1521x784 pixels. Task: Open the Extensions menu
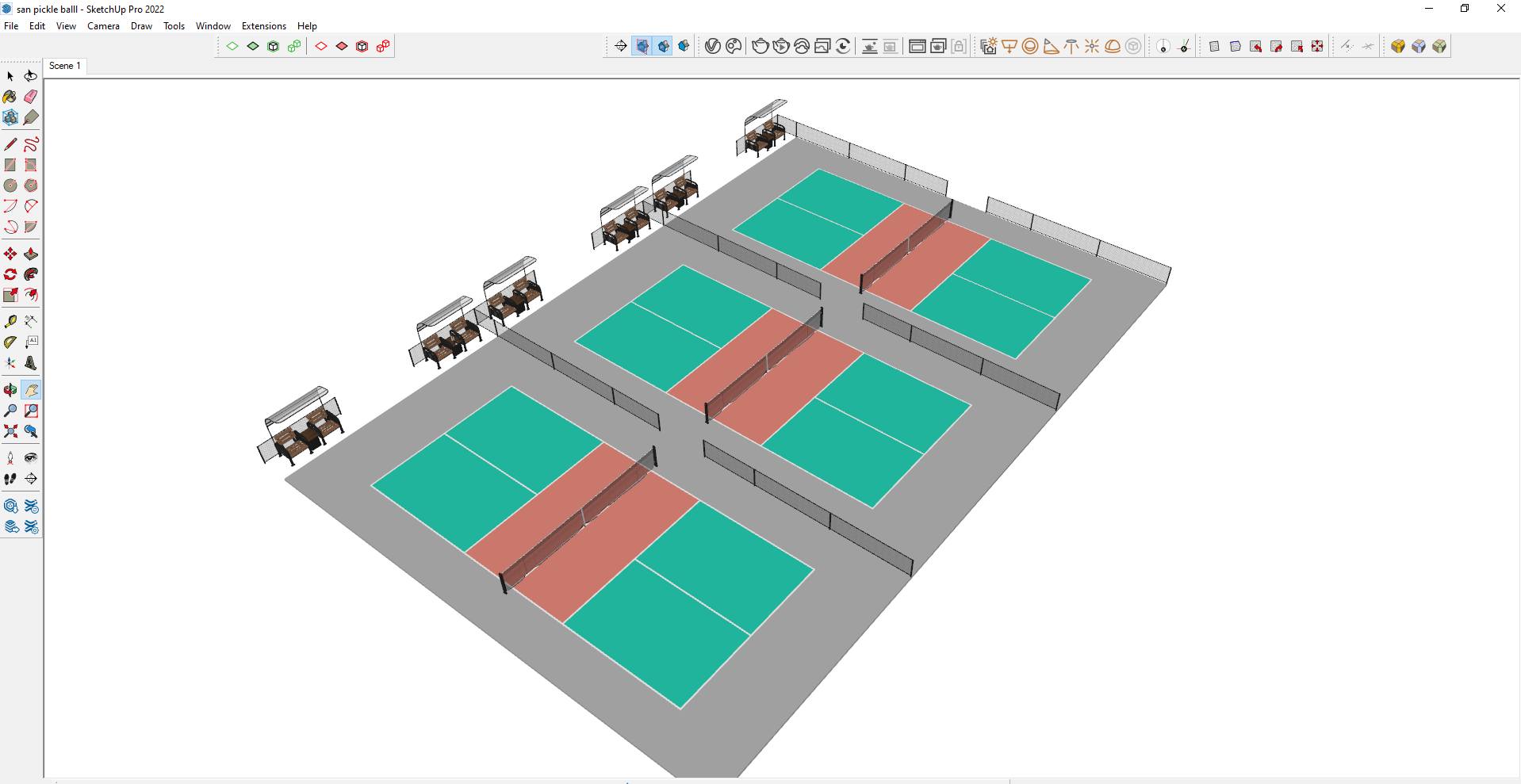tap(263, 26)
